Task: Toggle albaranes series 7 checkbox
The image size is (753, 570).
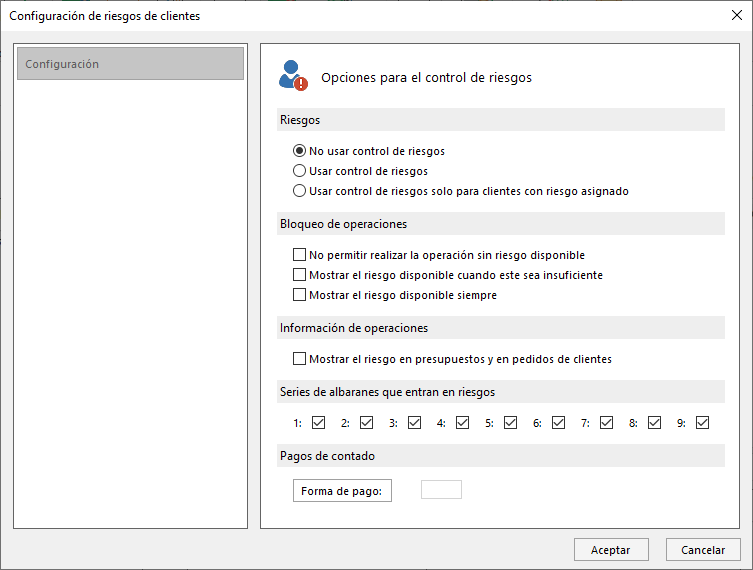Action: (x=607, y=423)
